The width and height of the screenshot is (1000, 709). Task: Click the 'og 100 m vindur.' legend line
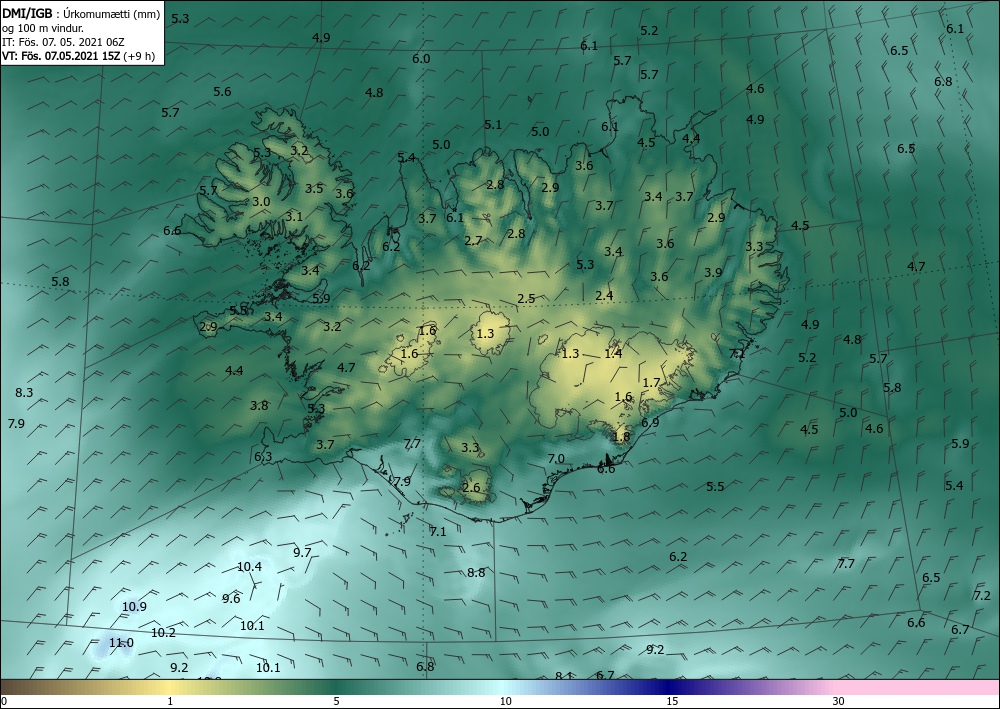point(42,29)
